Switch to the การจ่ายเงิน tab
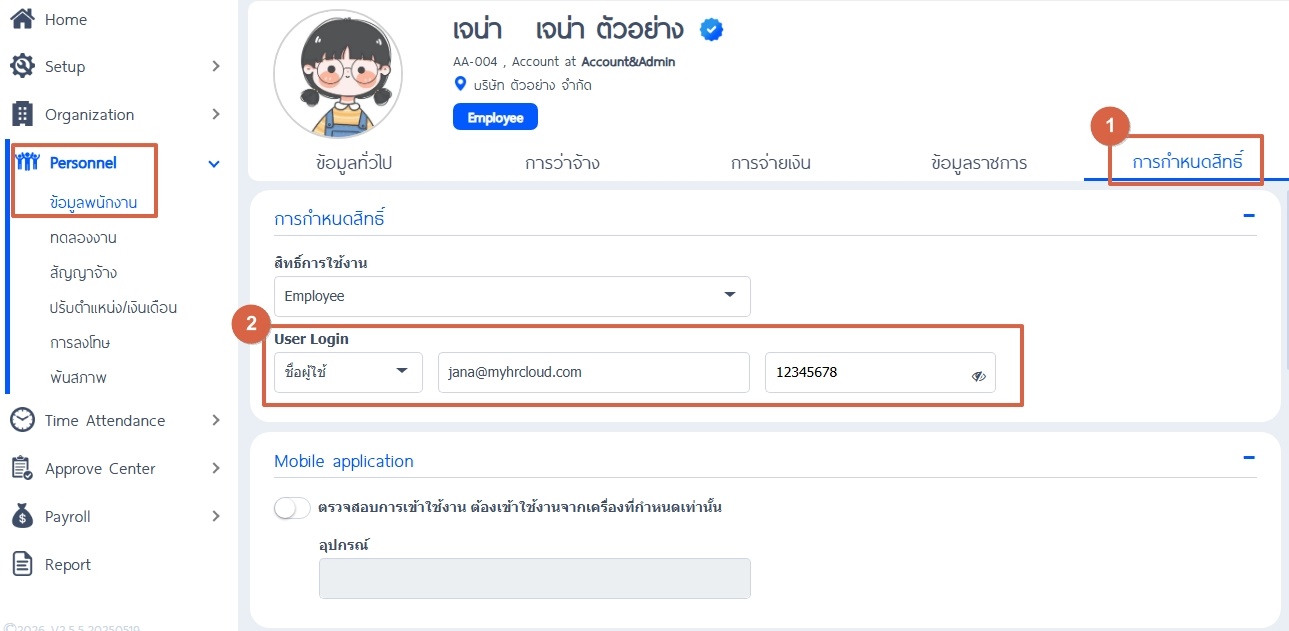1289x631 pixels. coord(770,162)
